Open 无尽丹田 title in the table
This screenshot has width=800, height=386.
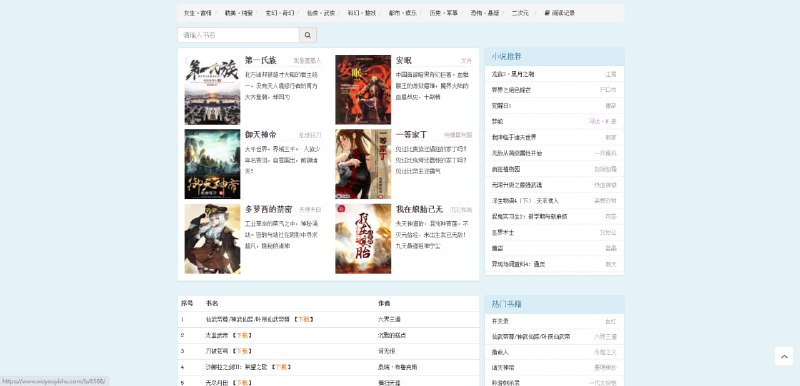(x=218, y=382)
